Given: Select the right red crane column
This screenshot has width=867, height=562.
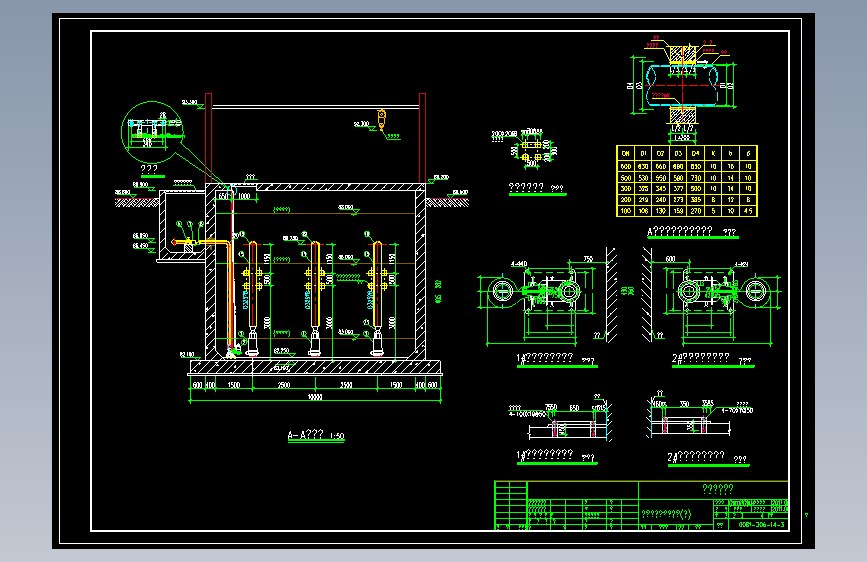Looking at the screenshot, I should click(422, 138).
